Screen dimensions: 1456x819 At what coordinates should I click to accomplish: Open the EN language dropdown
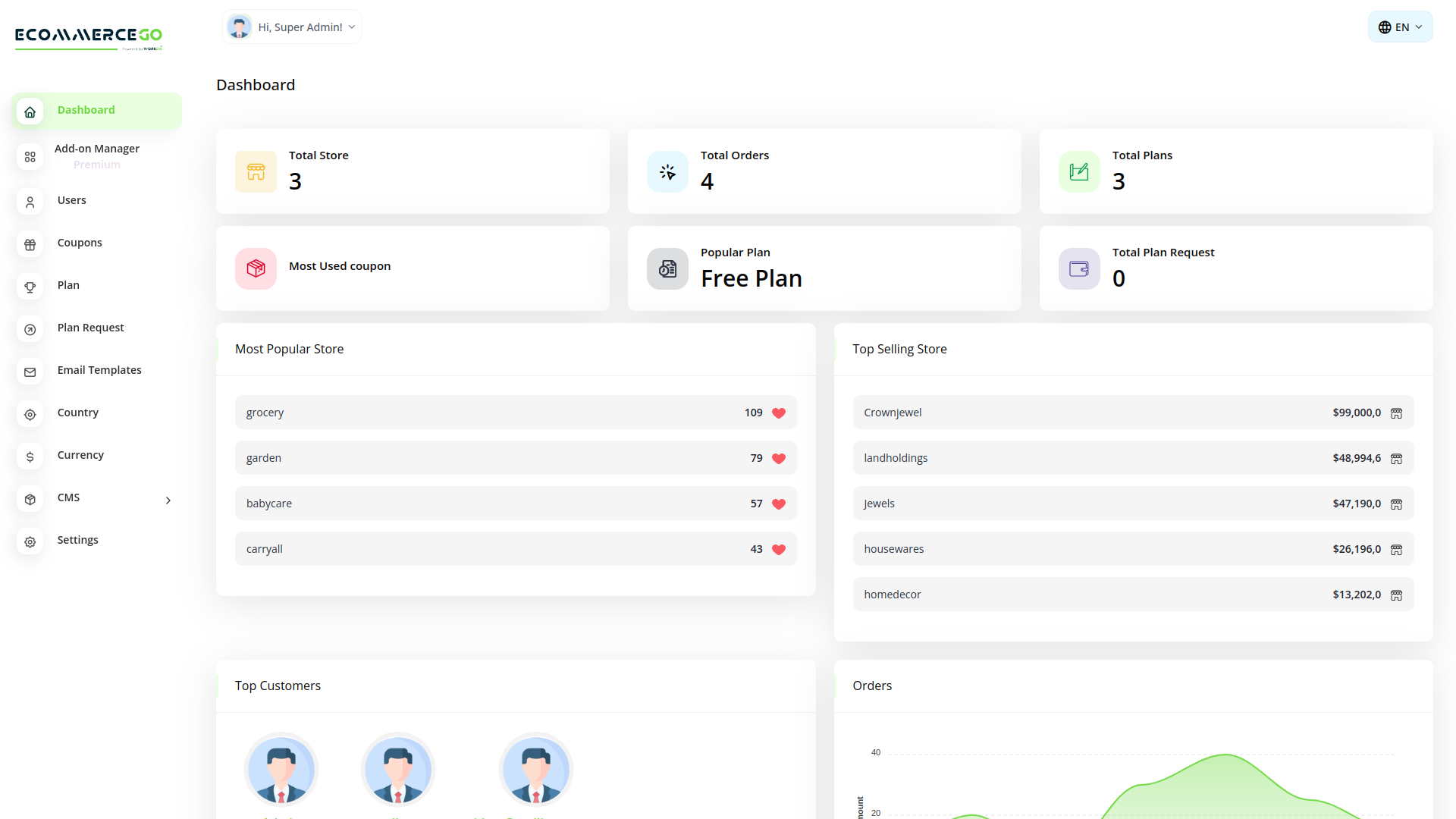coord(1399,27)
